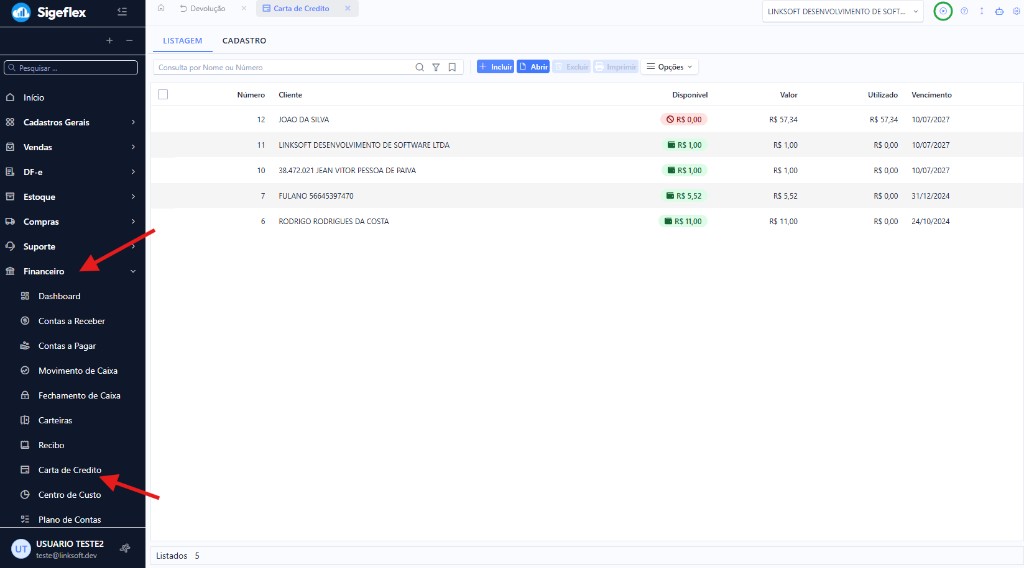
Task: Click the UT user avatar
Action: 21,549
